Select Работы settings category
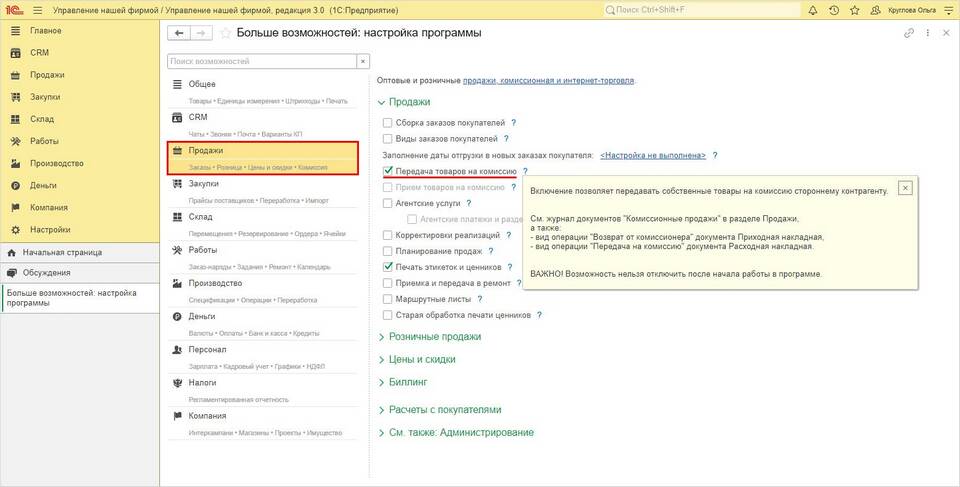The height and width of the screenshot is (487, 960). click(x=262, y=257)
